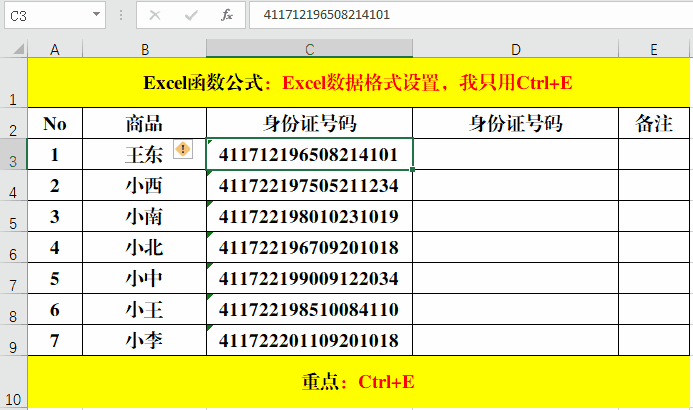The width and height of the screenshot is (693, 410).
Task: Select row 2 header
Action: [13, 123]
